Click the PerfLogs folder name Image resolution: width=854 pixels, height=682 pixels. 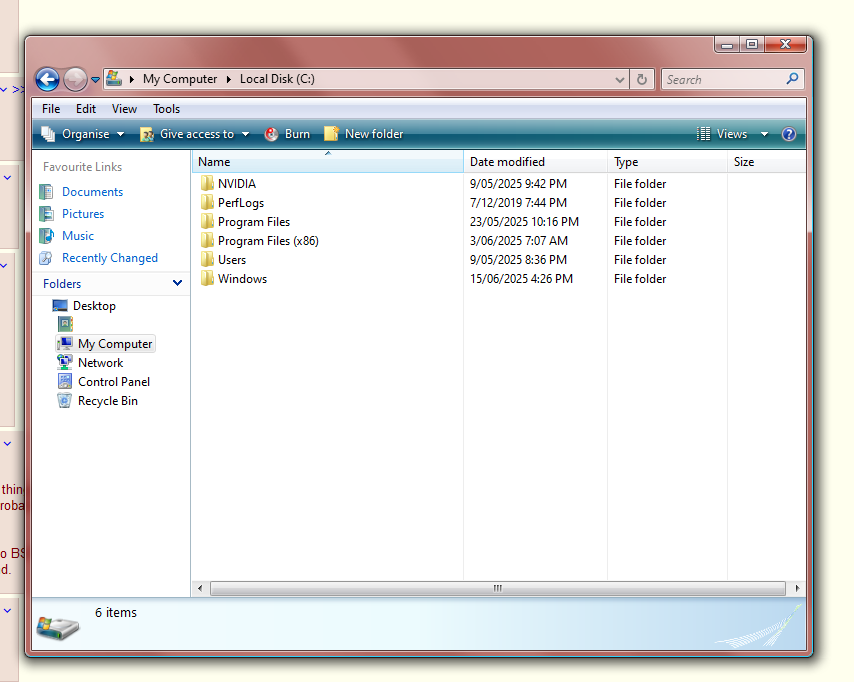pos(241,203)
